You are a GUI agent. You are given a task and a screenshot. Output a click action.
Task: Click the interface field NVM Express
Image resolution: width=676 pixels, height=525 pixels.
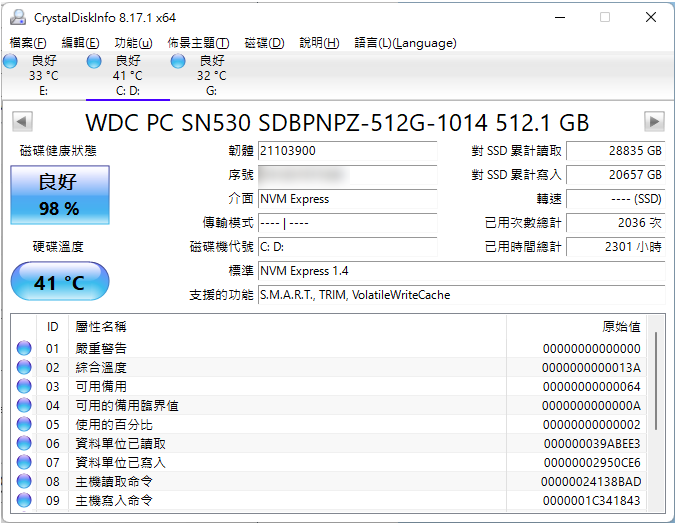click(x=347, y=199)
